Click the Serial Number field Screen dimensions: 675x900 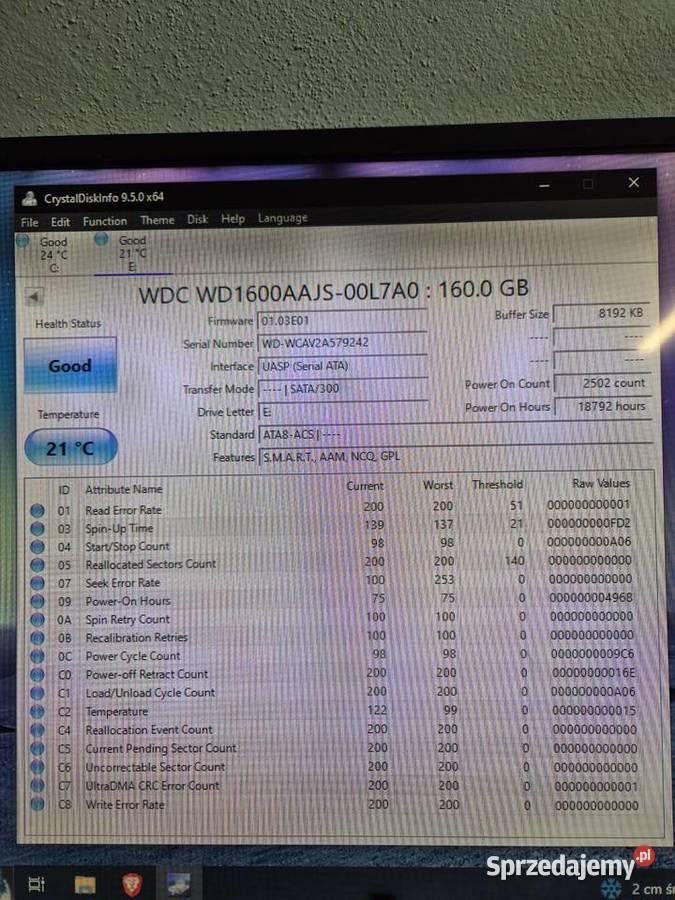(x=343, y=343)
